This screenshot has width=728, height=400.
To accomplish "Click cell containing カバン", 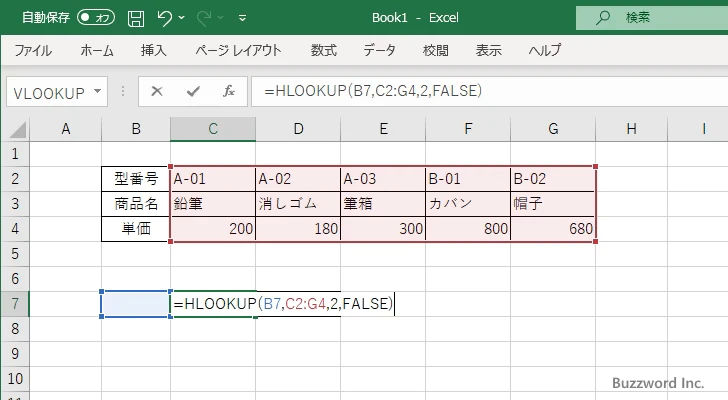I will (468, 204).
